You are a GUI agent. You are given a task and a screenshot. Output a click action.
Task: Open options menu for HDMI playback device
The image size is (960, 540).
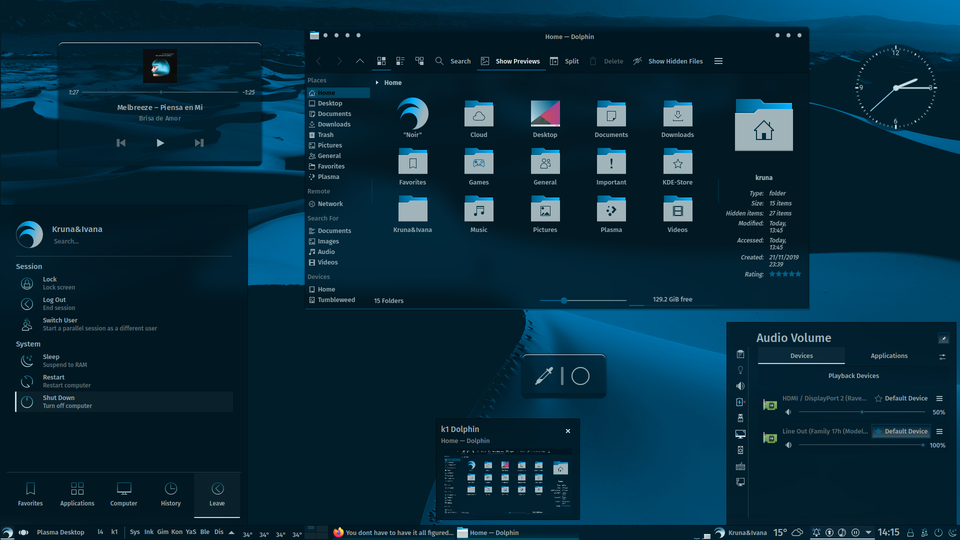click(939, 398)
